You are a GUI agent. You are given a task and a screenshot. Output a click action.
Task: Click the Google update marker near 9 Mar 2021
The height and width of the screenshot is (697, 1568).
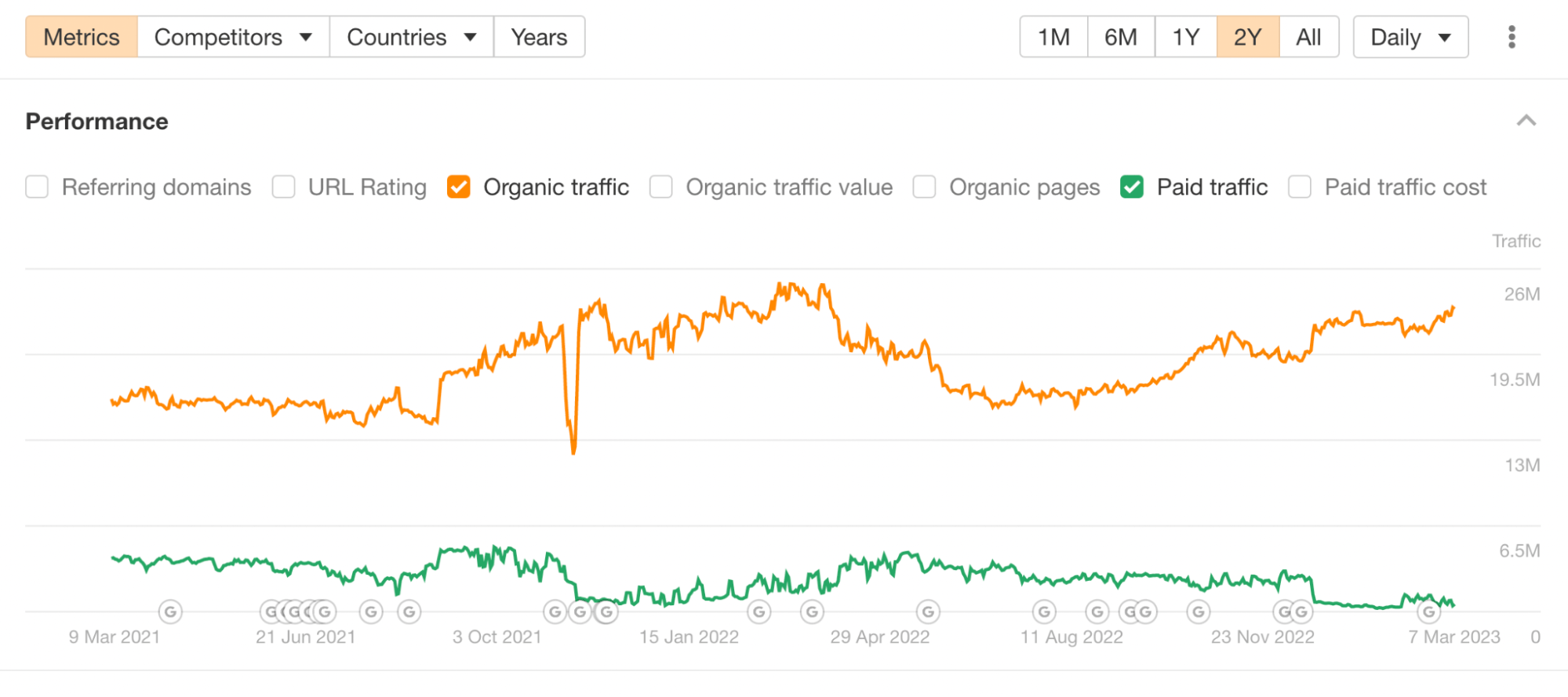click(170, 612)
